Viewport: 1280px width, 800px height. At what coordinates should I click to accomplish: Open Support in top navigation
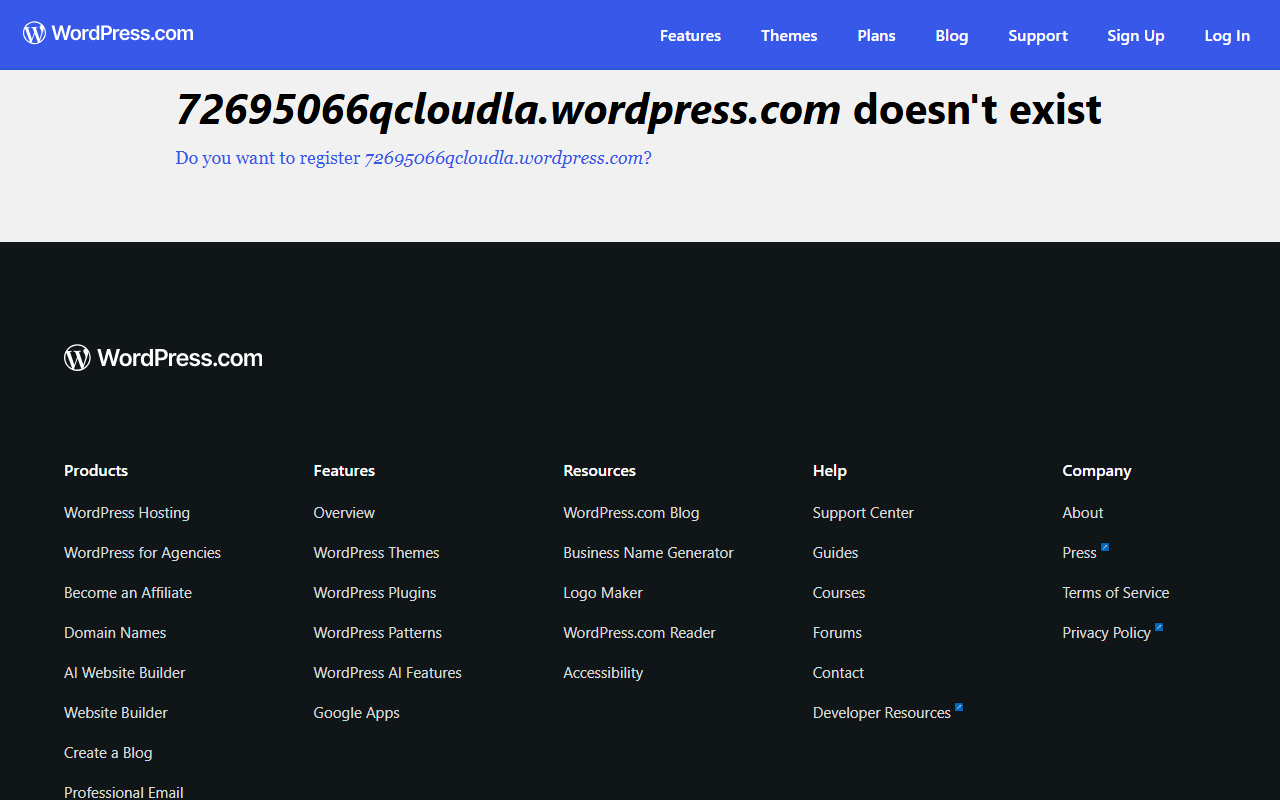click(x=1038, y=35)
